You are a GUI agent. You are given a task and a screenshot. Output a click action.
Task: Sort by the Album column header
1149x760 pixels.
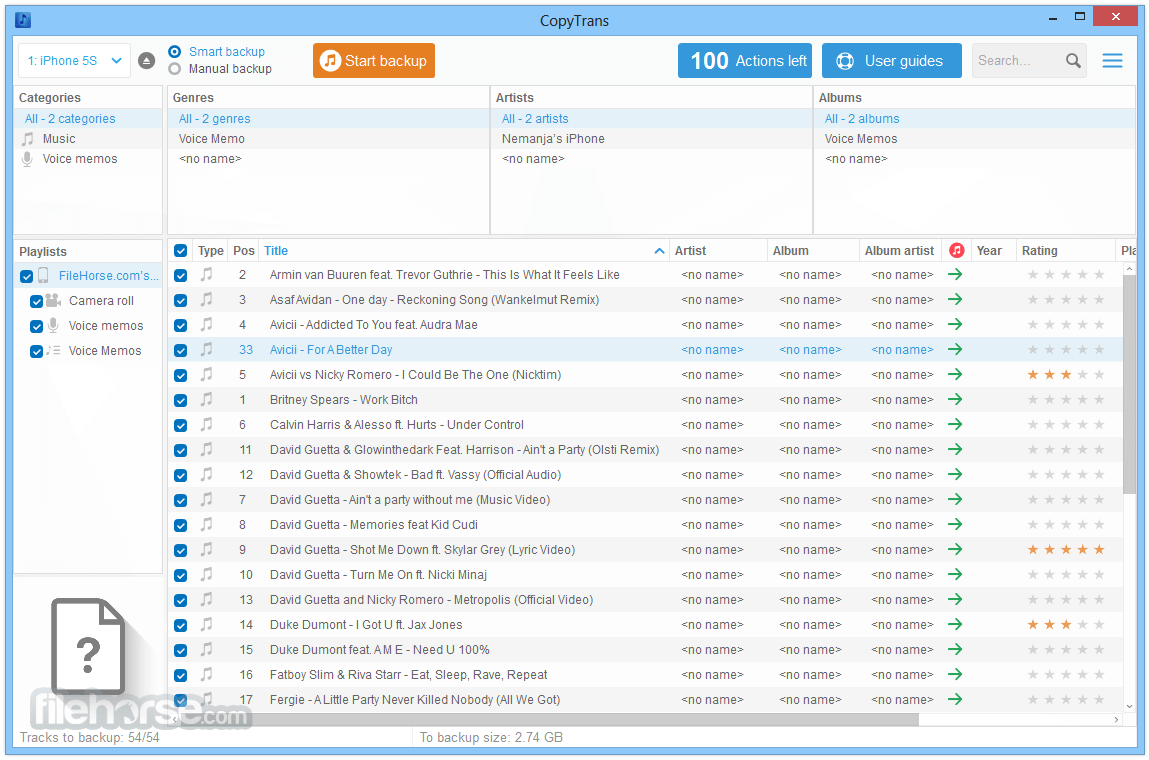point(813,251)
